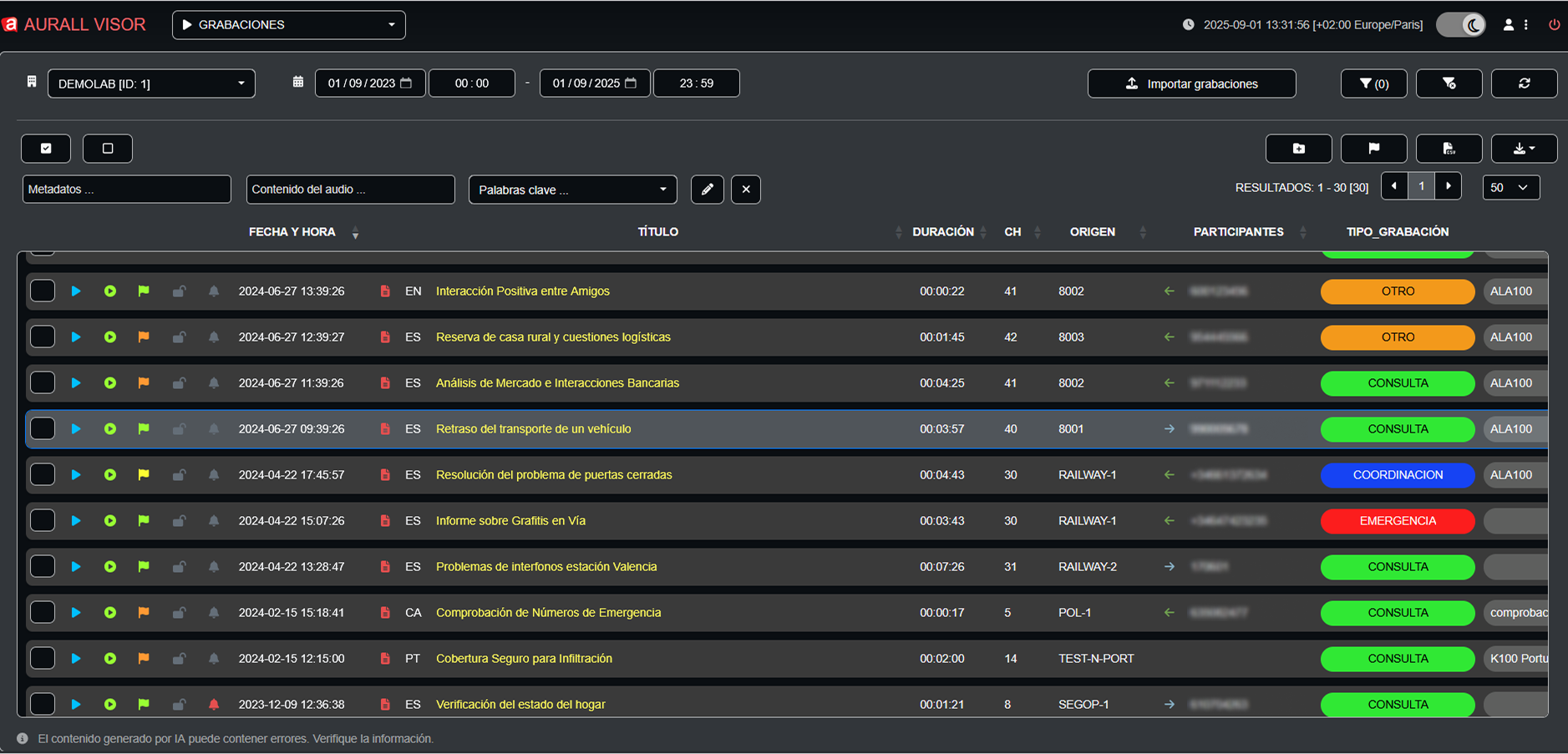Click the pencil edit keywords icon
1568x754 pixels.
coord(707,190)
